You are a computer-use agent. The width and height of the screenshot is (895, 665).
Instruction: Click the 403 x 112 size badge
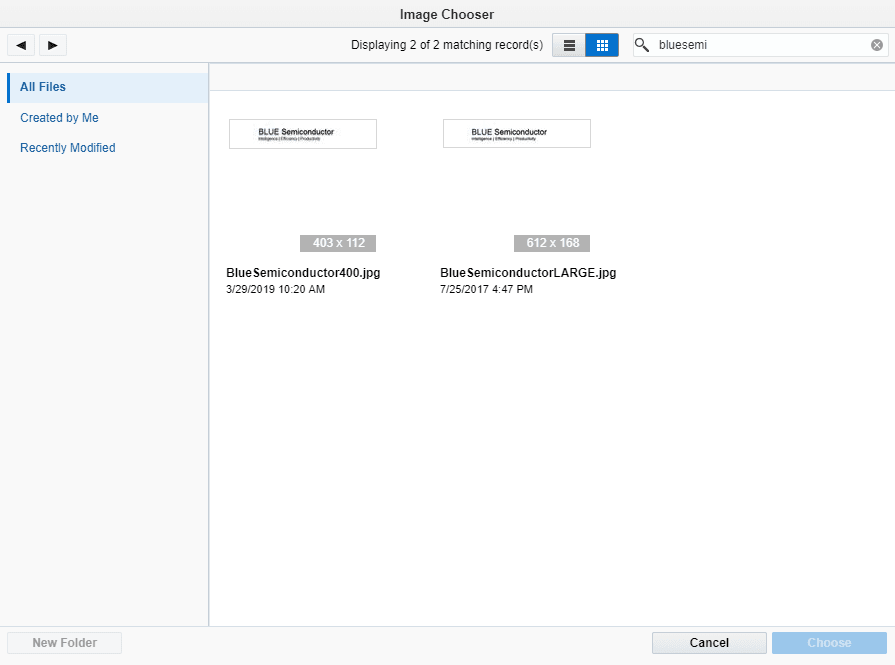click(x=338, y=243)
